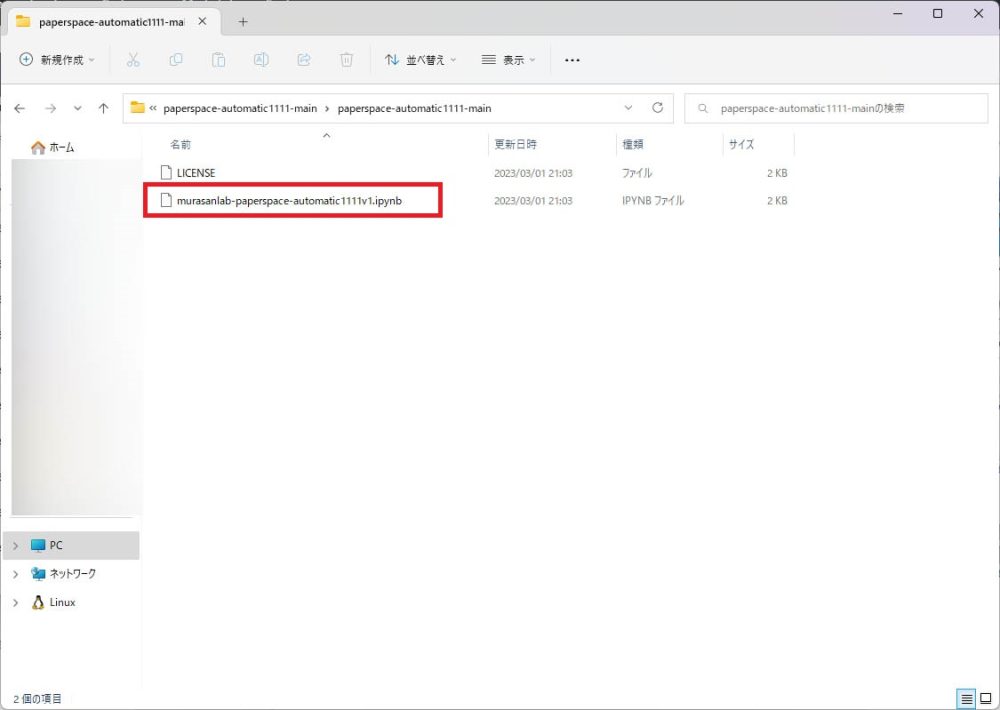Click the Share icon in the toolbar
1000x710 pixels.
pyautogui.click(x=303, y=60)
